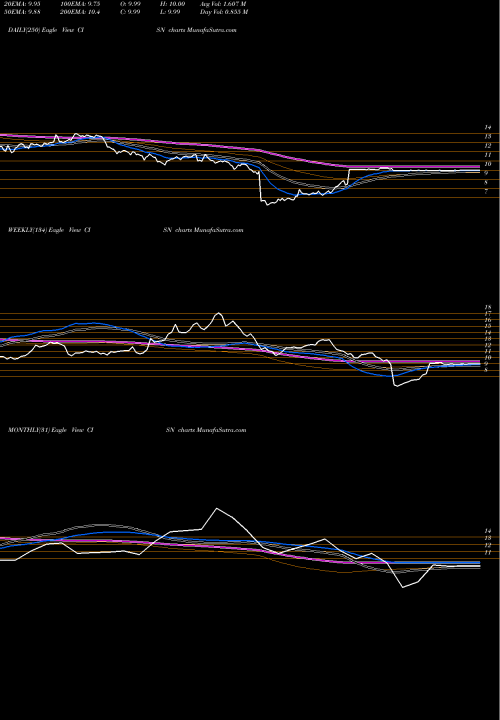Click the close price 'C: 9.99'
The width and height of the screenshot is (500, 720).
[130, 12]
